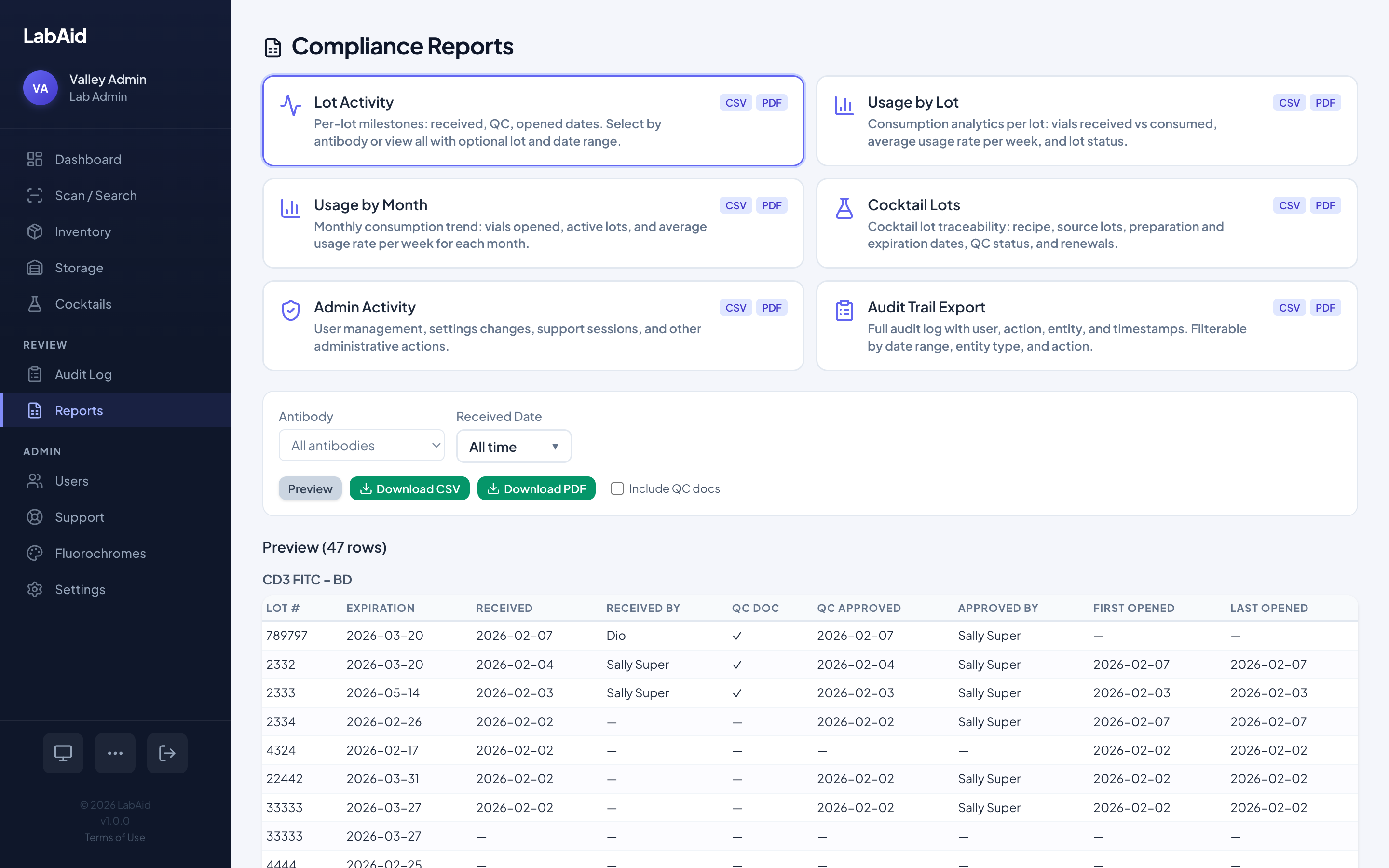Open Scan / Search from the sidebar icon
The height and width of the screenshot is (868, 1389).
tap(34, 195)
